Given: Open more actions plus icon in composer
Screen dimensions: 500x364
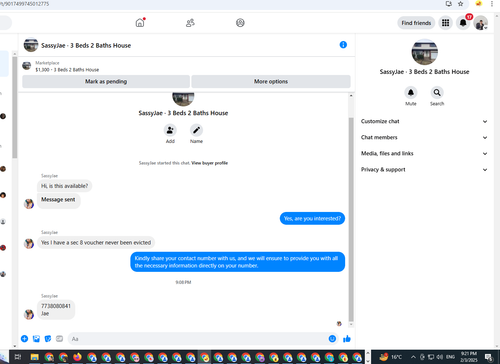Looking at the screenshot, I should pyautogui.click(x=24, y=339).
